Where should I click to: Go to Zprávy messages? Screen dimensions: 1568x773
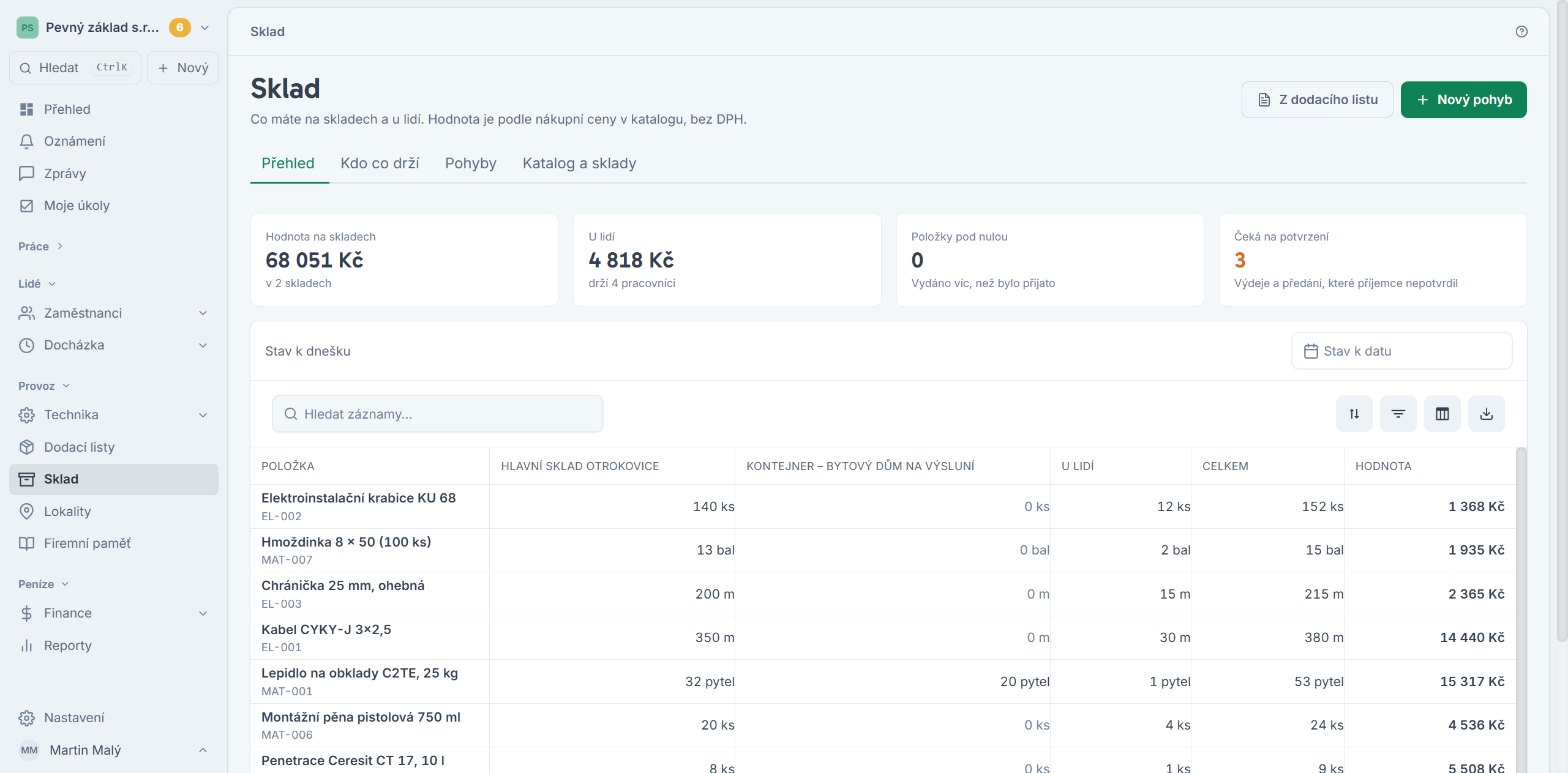coord(113,173)
